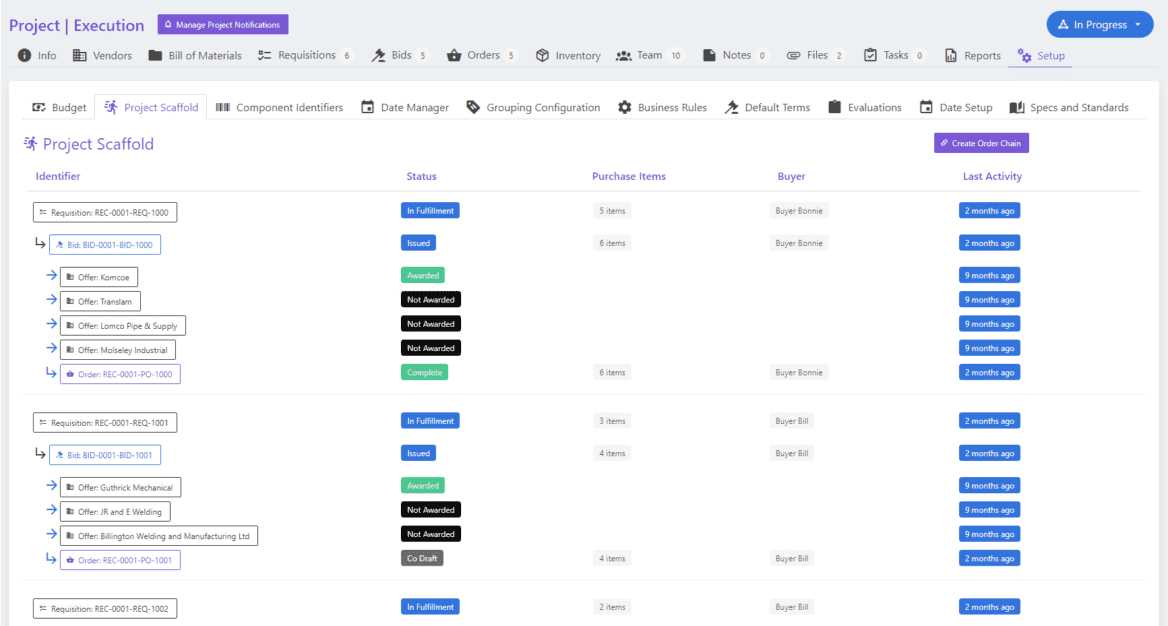Click the Bids icon in the top navigation
The image size is (1168, 626).
(x=377, y=56)
